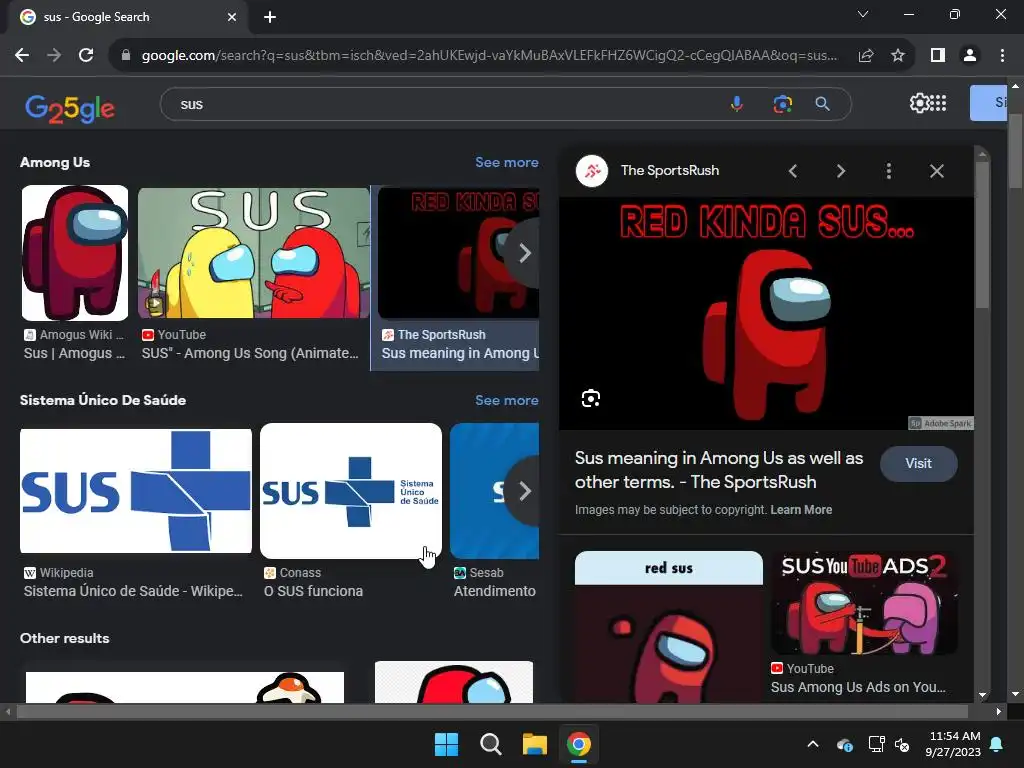This screenshot has height=768, width=1024.
Task: Open The SportsRush source in preview header
Action: [x=669, y=170]
